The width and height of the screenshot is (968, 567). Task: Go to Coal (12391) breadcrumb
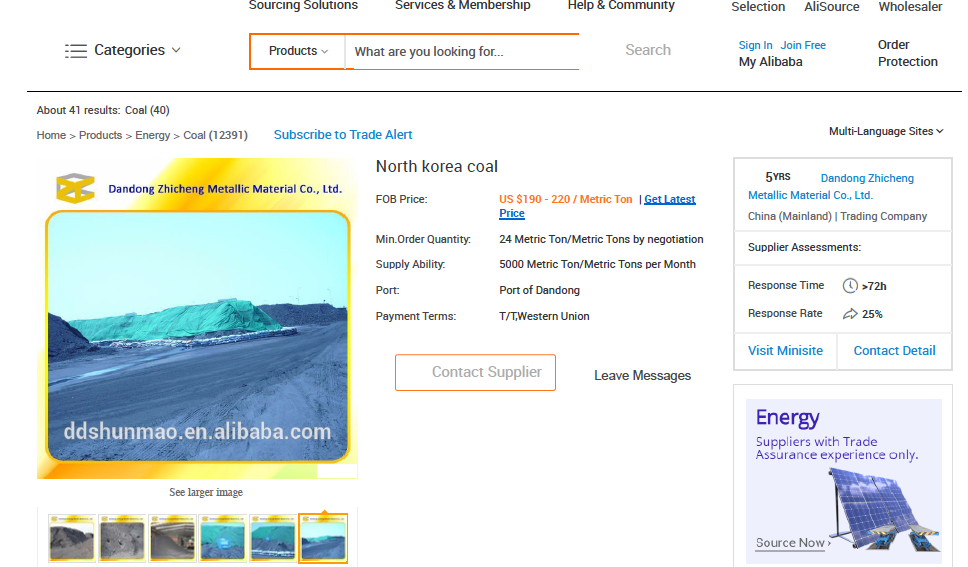pyautogui.click(x=215, y=135)
